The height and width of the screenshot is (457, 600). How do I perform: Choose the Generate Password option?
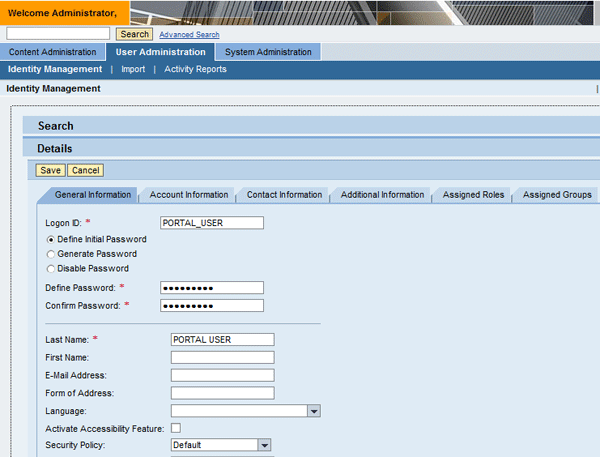[x=51, y=254]
